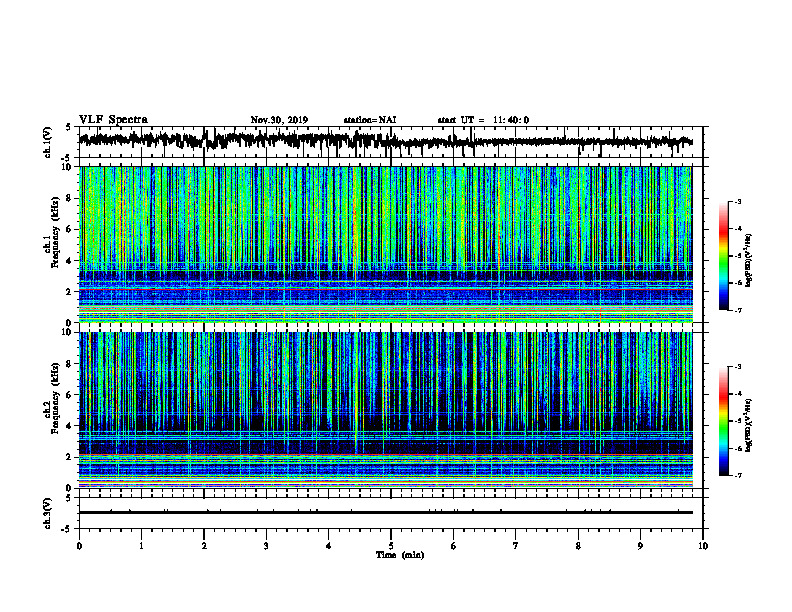Click the "6" kHz tick of ch.2 spectrogram
Screen dimensions: 792x612
point(70,395)
